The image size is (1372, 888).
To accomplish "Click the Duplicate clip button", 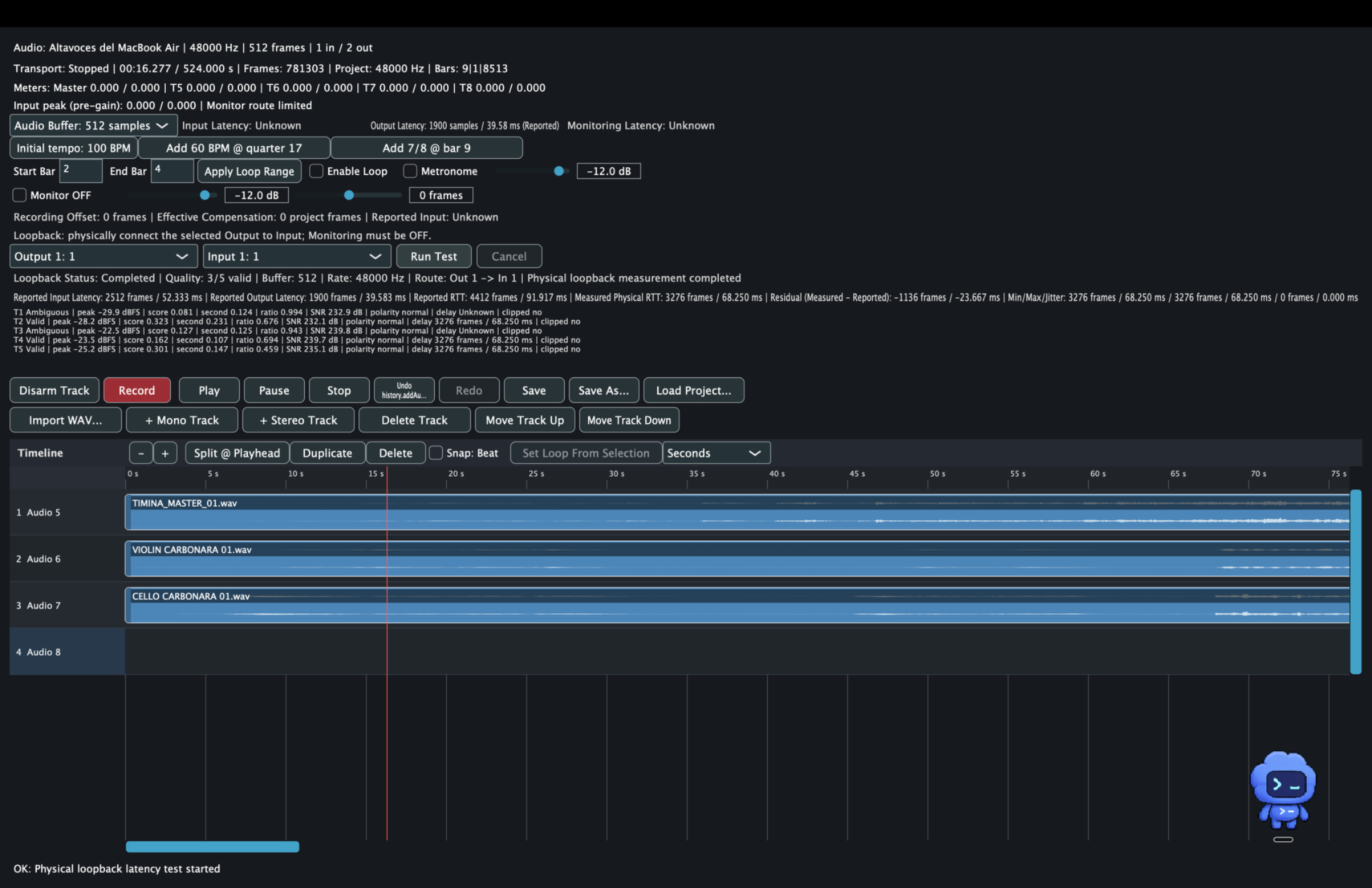I will coord(328,453).
